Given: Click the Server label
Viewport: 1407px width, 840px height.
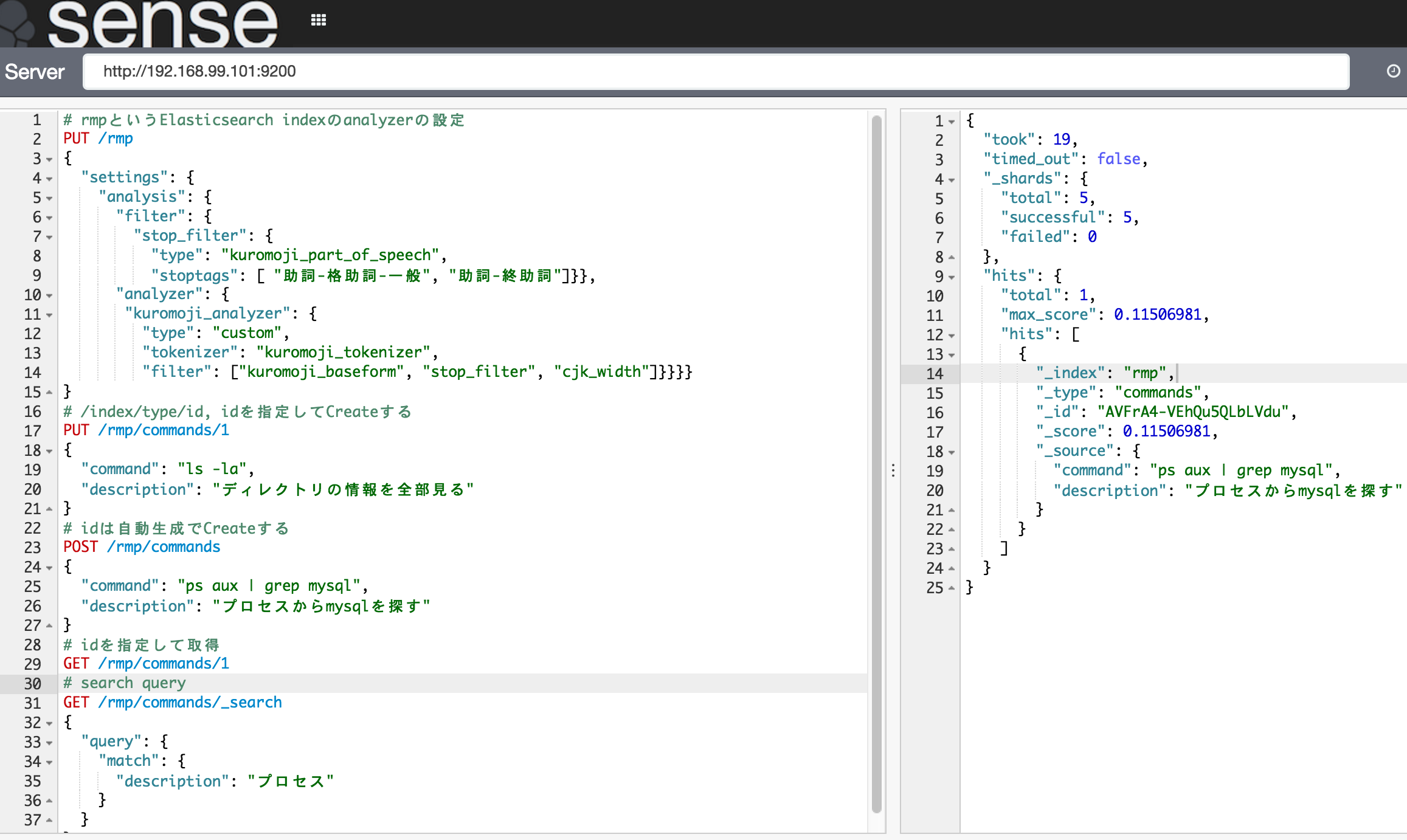Looking at the screenshot, I should click(35, 72).
